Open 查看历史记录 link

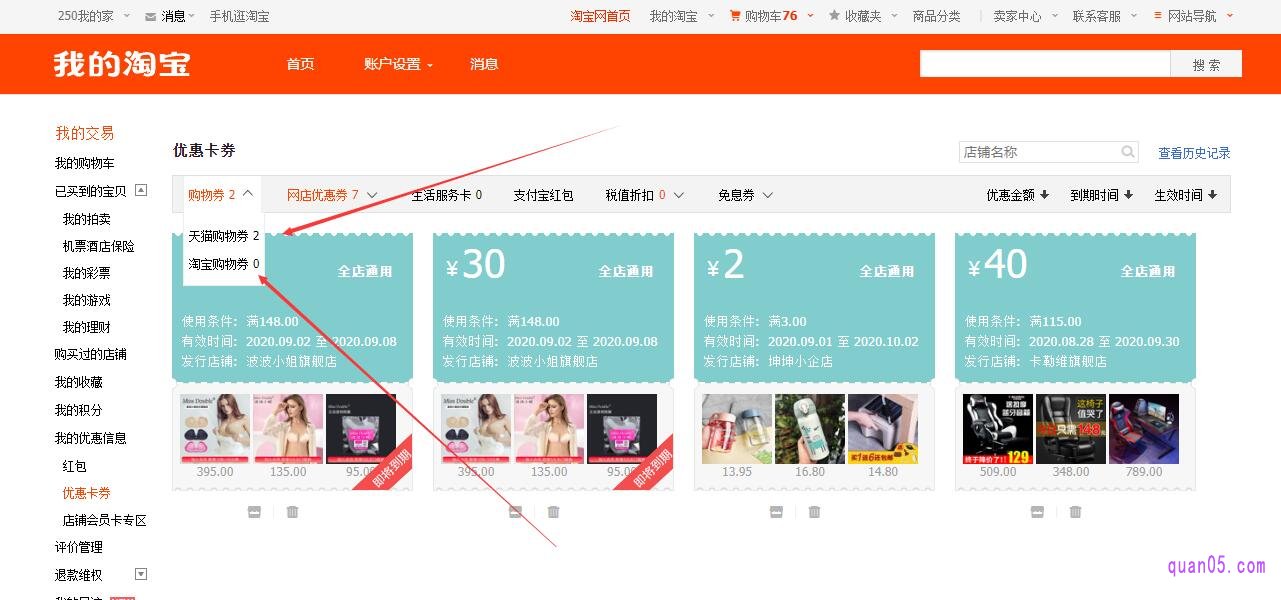[1194, 153]
